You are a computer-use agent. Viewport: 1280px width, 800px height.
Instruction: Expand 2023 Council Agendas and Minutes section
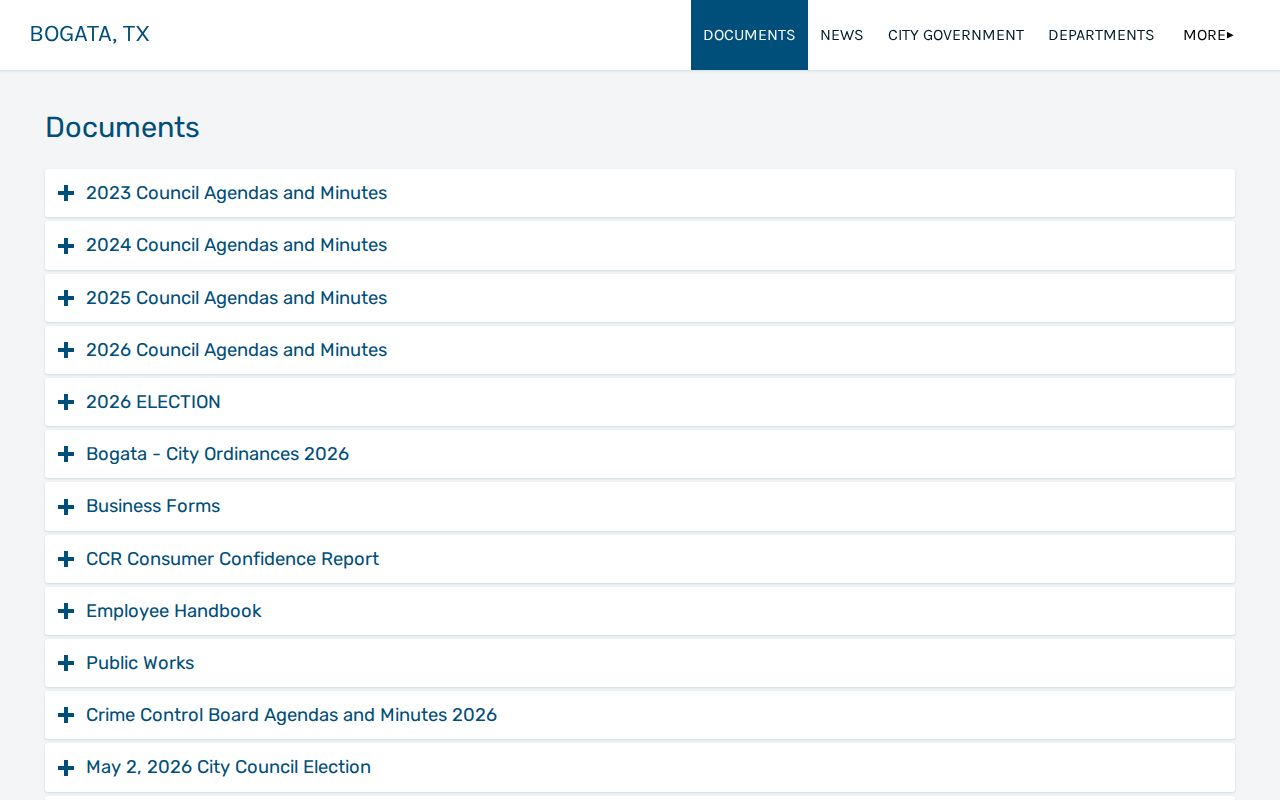(x=640, y=193)
